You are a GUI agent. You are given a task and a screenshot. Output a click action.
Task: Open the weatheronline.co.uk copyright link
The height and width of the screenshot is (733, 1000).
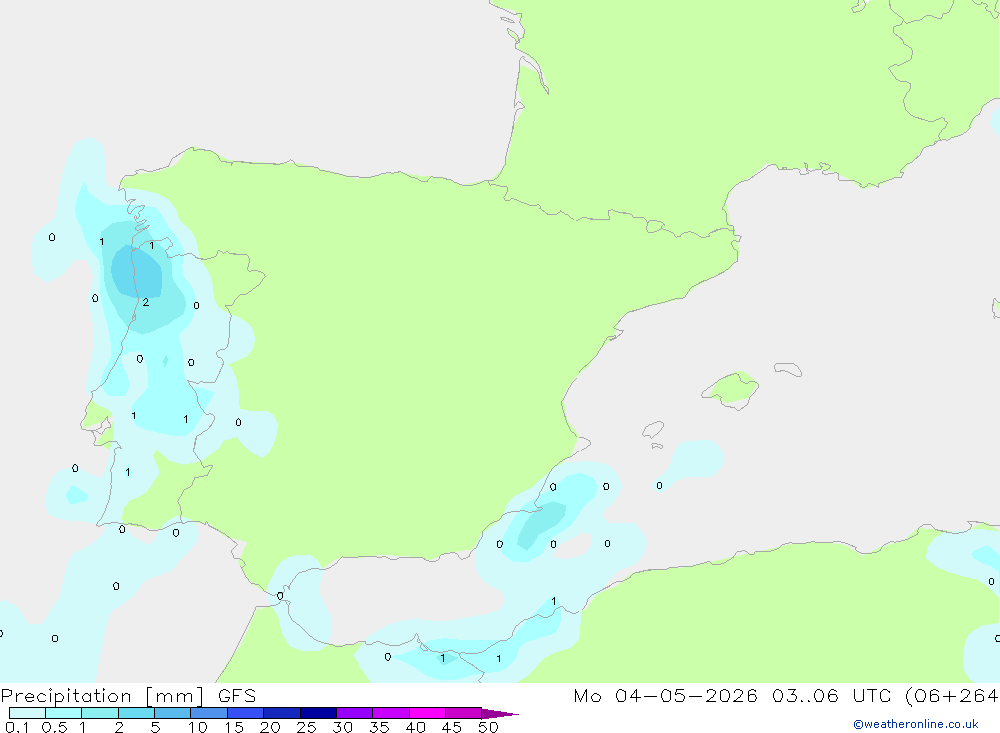point(916,724)
